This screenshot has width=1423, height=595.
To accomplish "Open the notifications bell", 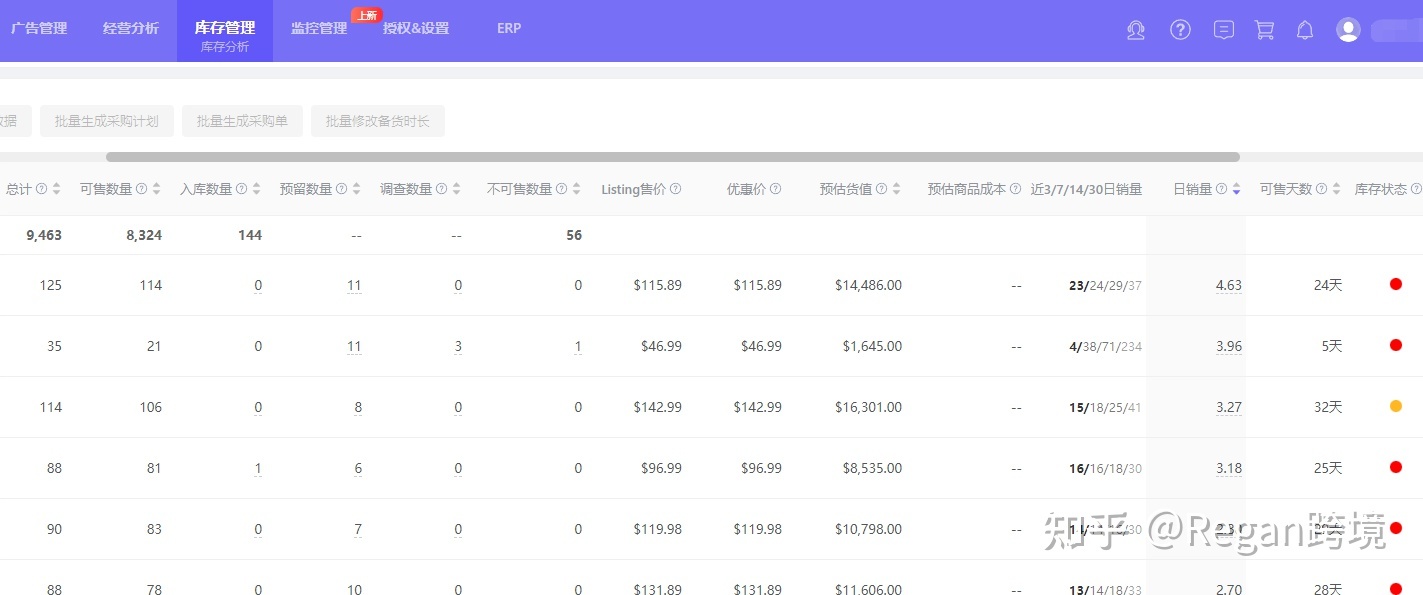I will click(x=1305, y=30).
